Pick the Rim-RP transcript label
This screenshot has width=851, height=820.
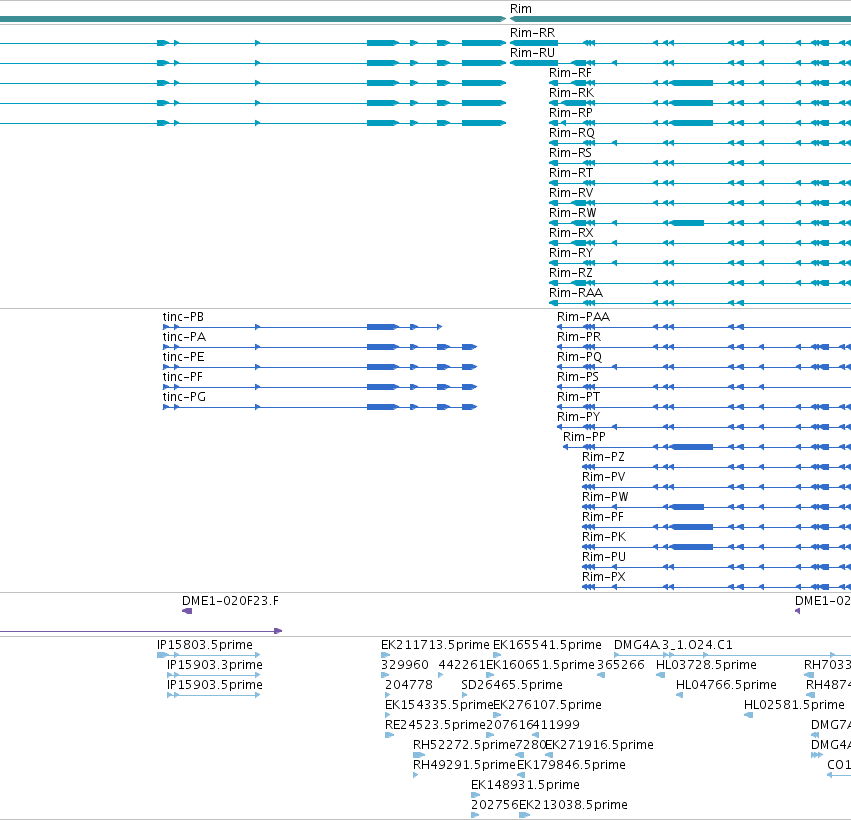pyautogui.click(x=570, y=113)
